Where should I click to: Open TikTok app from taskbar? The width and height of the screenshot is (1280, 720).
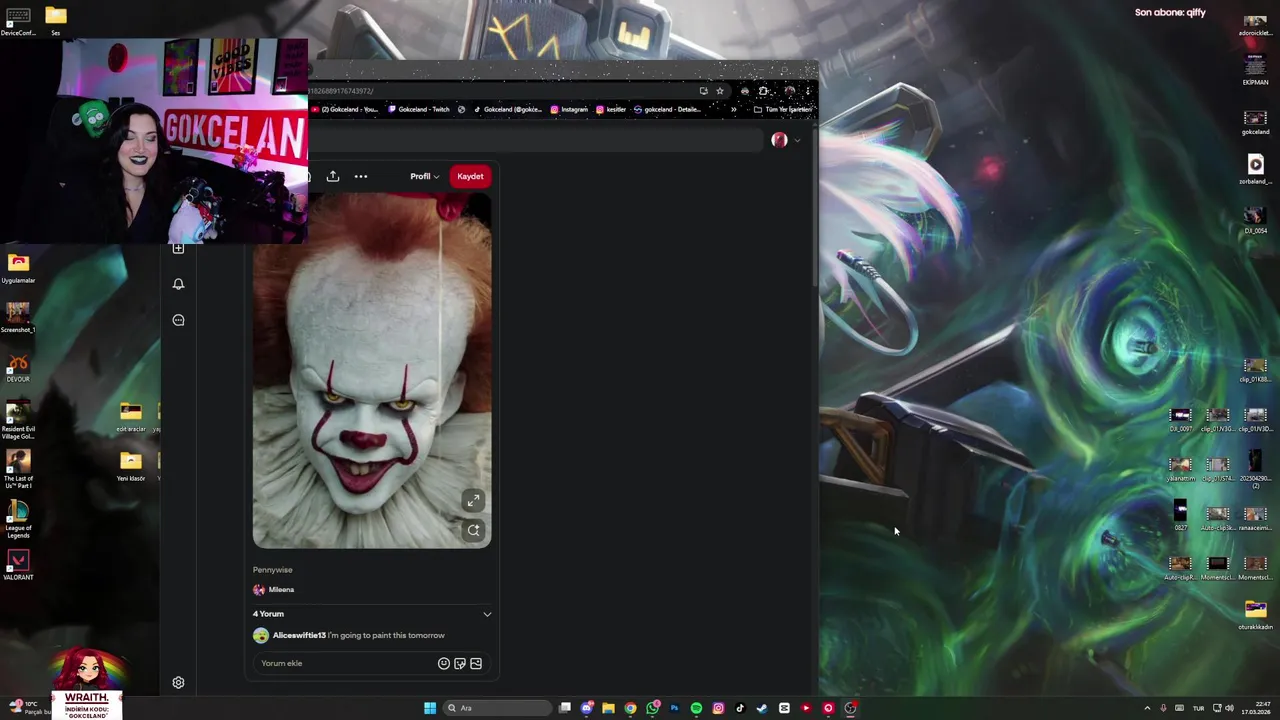(740, 708)
